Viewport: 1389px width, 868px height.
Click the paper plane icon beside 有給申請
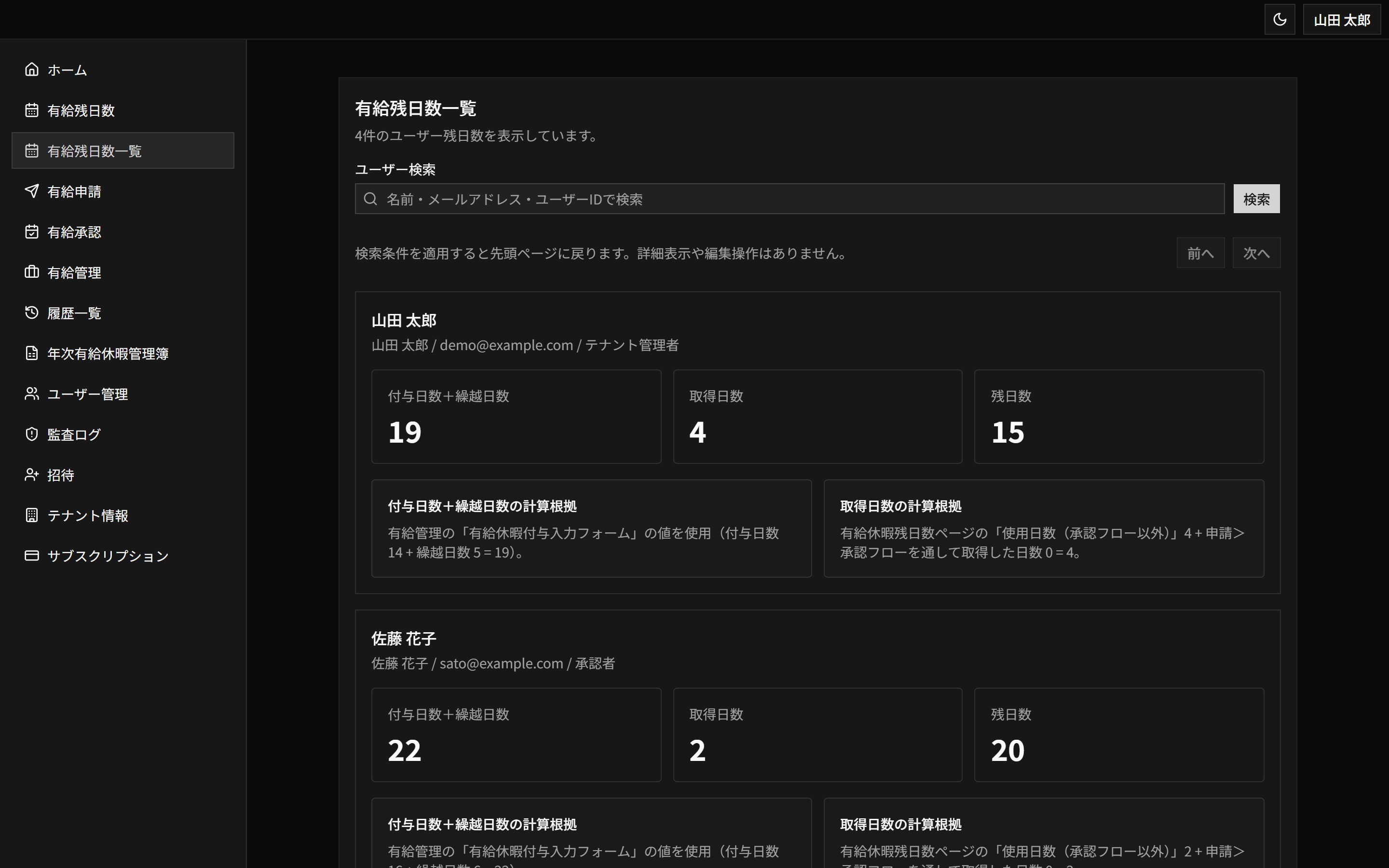coord(31,191)
